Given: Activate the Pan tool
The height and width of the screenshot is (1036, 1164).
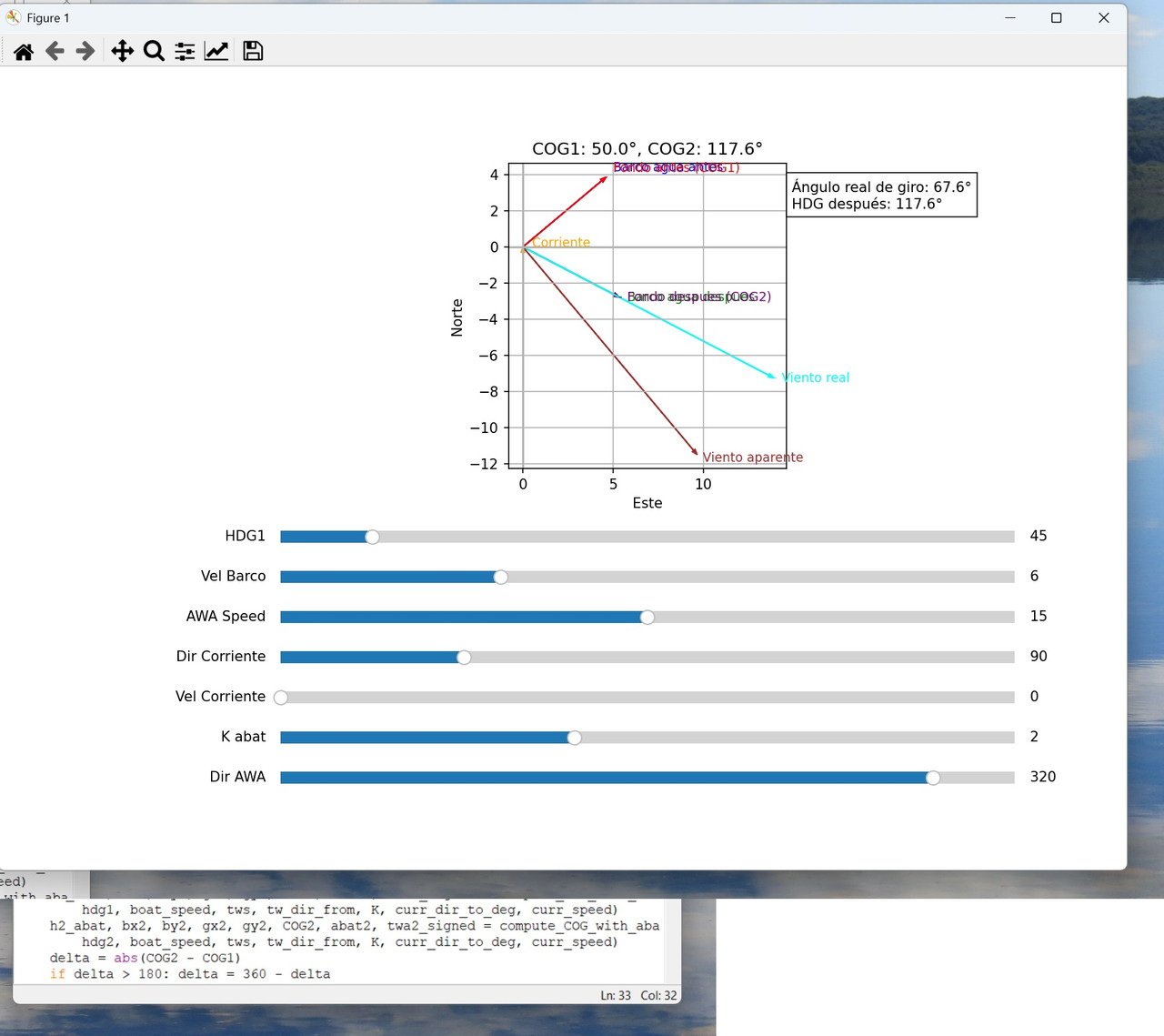Looking at the screenshot, I should (x=122, y=51).
